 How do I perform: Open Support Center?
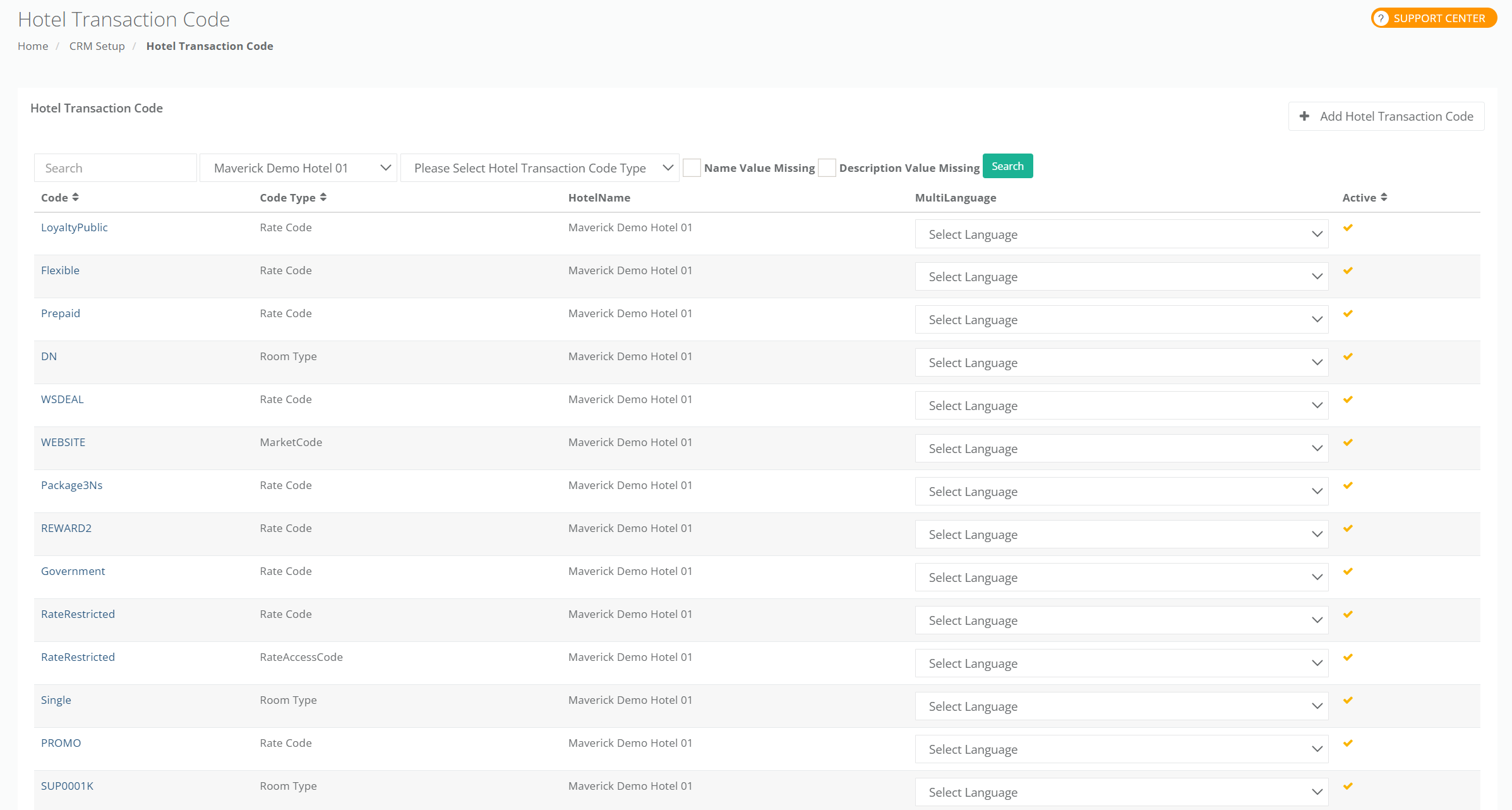pyautogui.click(x=1434, y=18)
